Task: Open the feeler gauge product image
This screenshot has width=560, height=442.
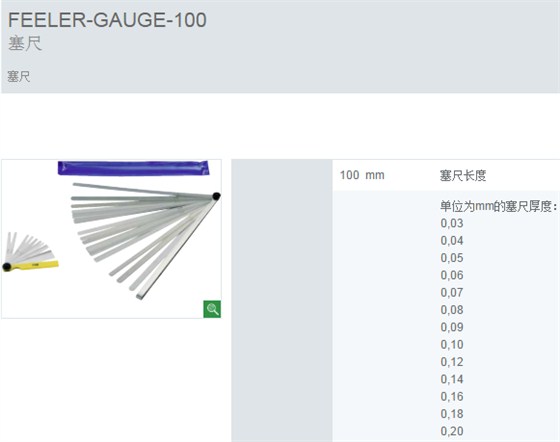Action: [x=111, y=238]
